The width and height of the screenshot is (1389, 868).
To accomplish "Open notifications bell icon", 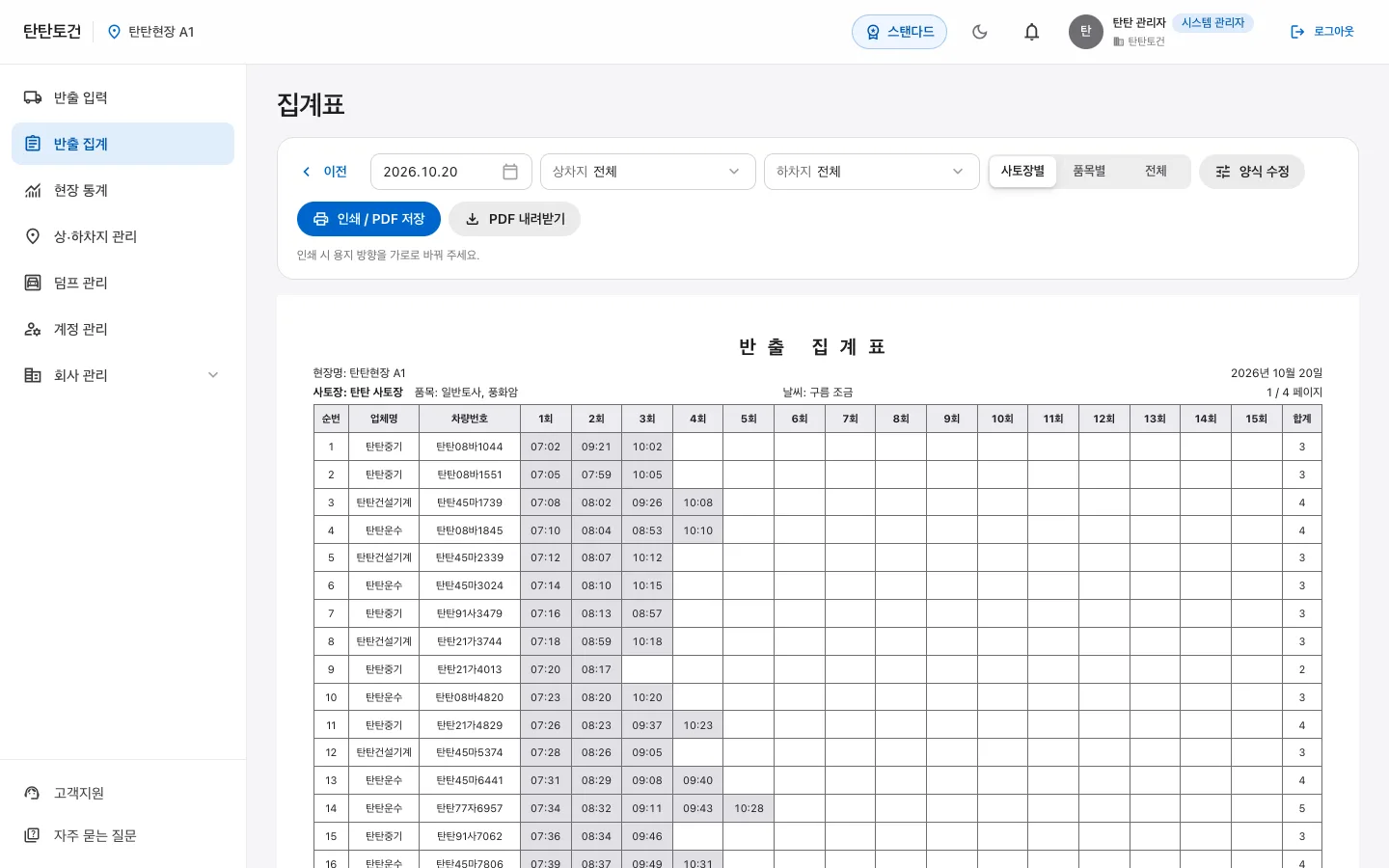I will [1032, 32].
